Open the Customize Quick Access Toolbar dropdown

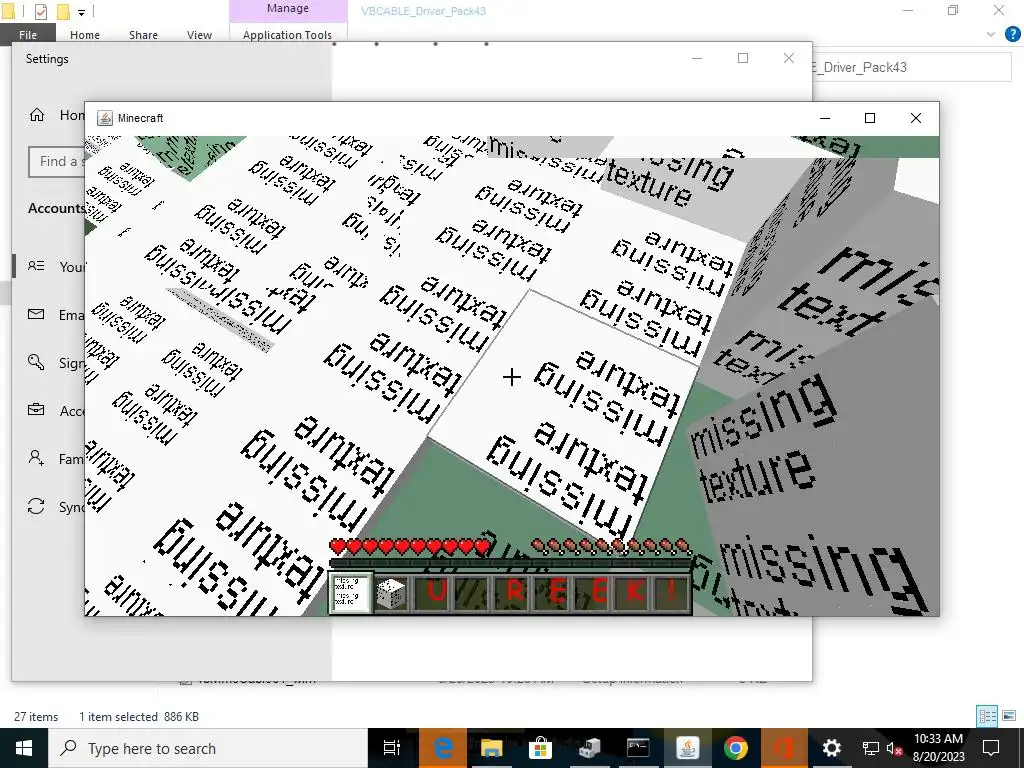coord(81,12)
